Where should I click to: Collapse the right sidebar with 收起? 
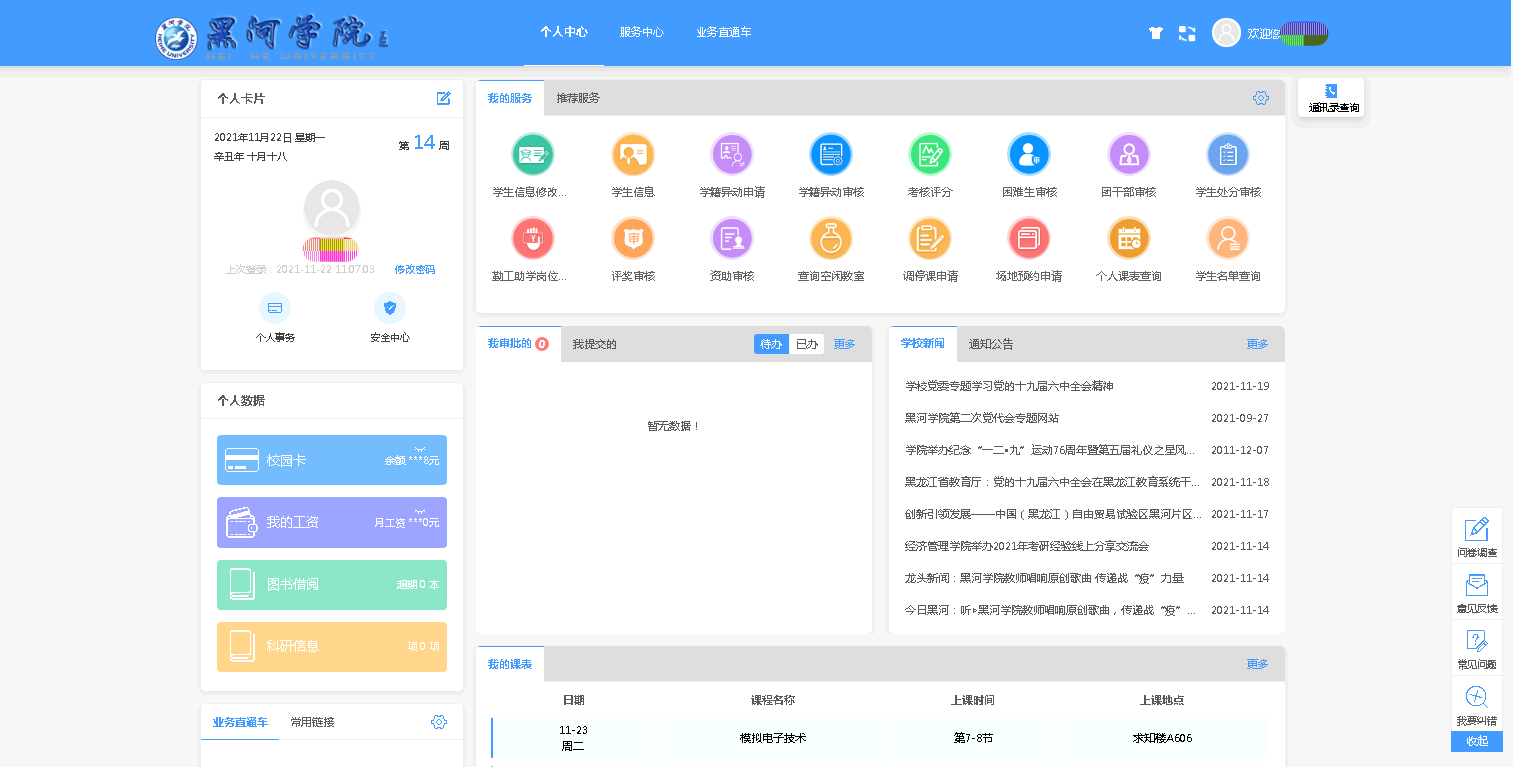(x=1476, y=741)
